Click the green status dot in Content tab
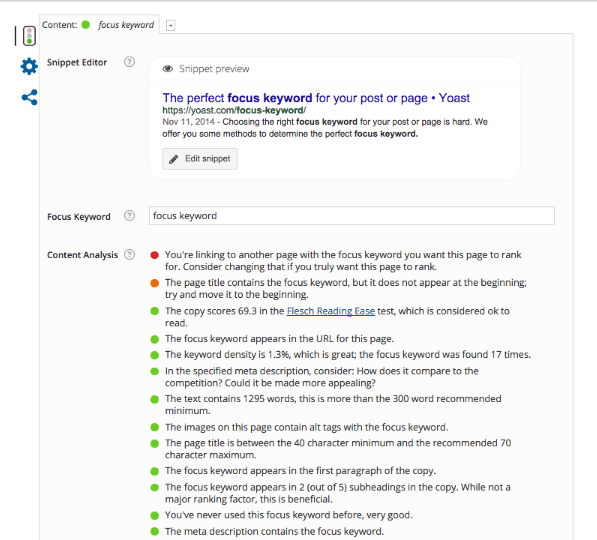The height and width of the screenshot is (540, 597). tap(86, 25)
